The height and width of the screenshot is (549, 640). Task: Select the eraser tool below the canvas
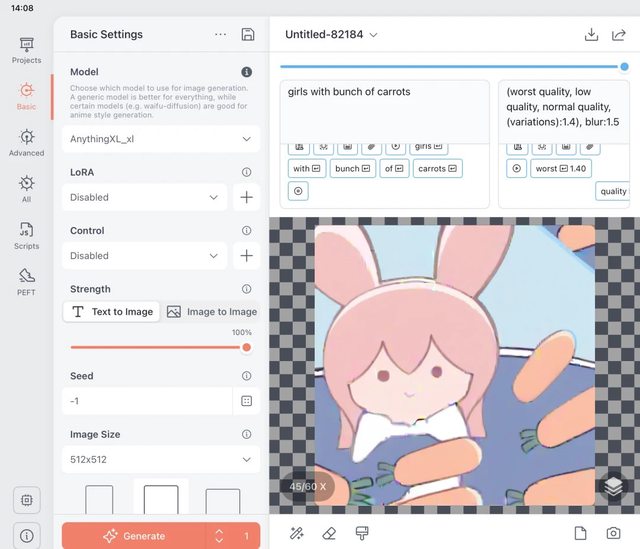coord(328,534)
